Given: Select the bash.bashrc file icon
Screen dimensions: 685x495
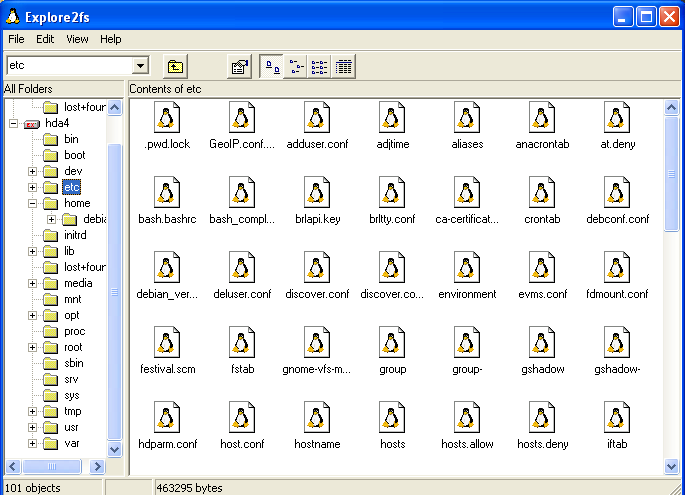Looking at the screenshot, I should (x=166, y=192).
